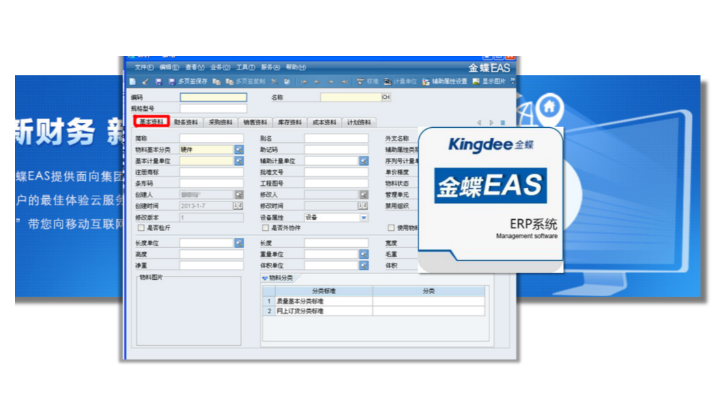This screenshot has height=408, width=715.
Task: Click the 助记码 input field
Action: point(337,150)
